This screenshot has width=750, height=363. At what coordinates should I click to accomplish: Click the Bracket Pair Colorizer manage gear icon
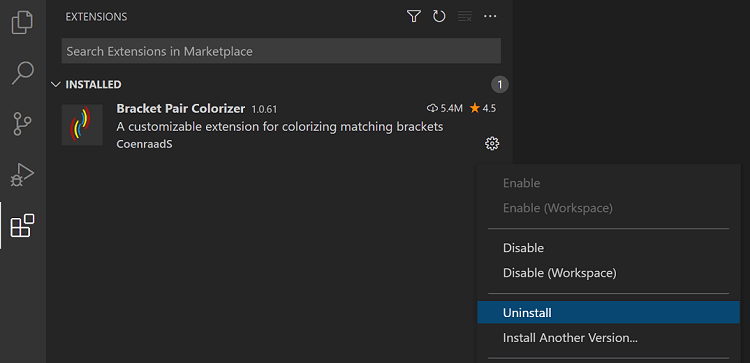[x=492, y=143]
